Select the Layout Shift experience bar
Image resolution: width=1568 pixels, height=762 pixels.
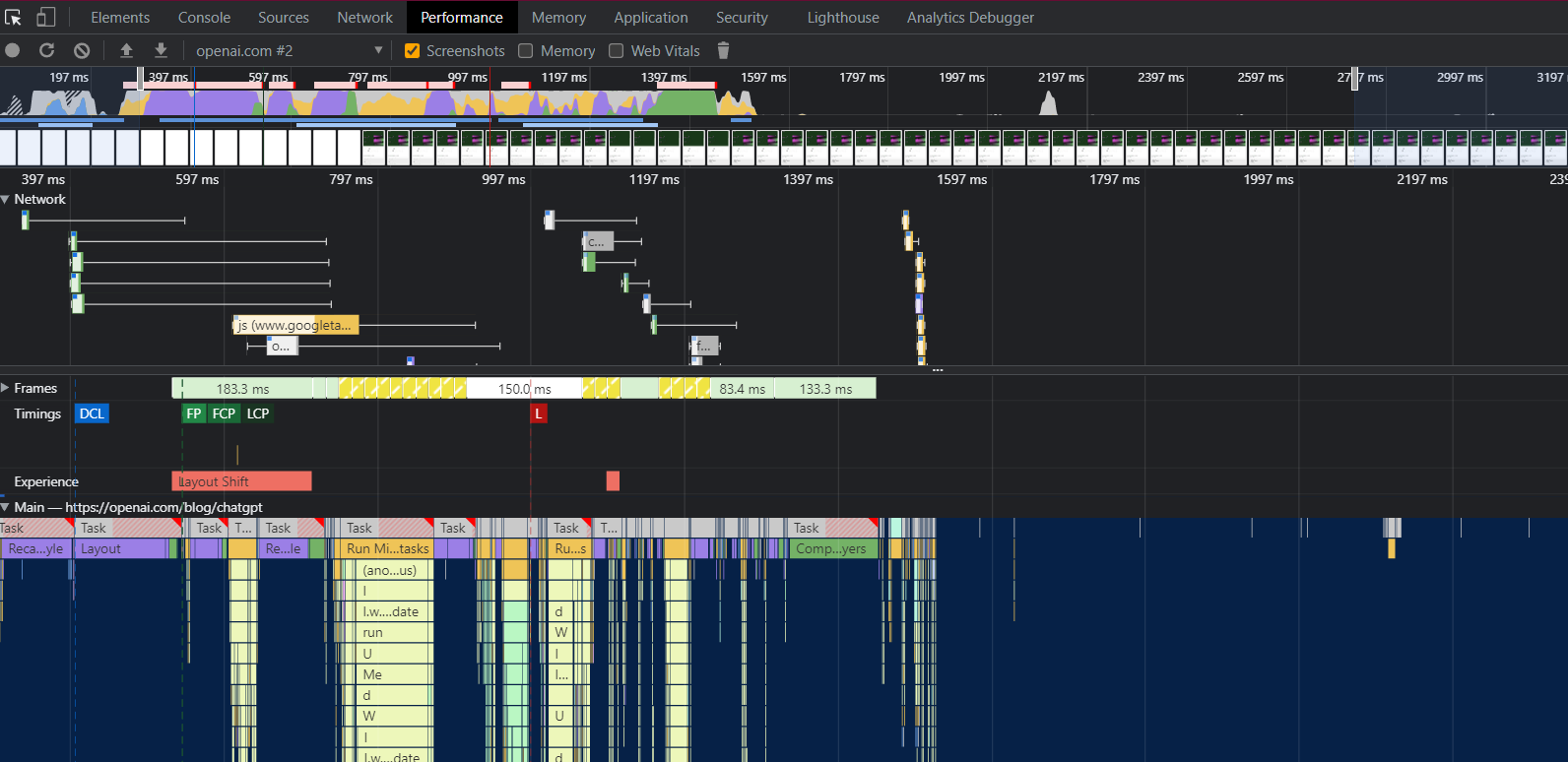pyautogui.click(x=241, y=480)
